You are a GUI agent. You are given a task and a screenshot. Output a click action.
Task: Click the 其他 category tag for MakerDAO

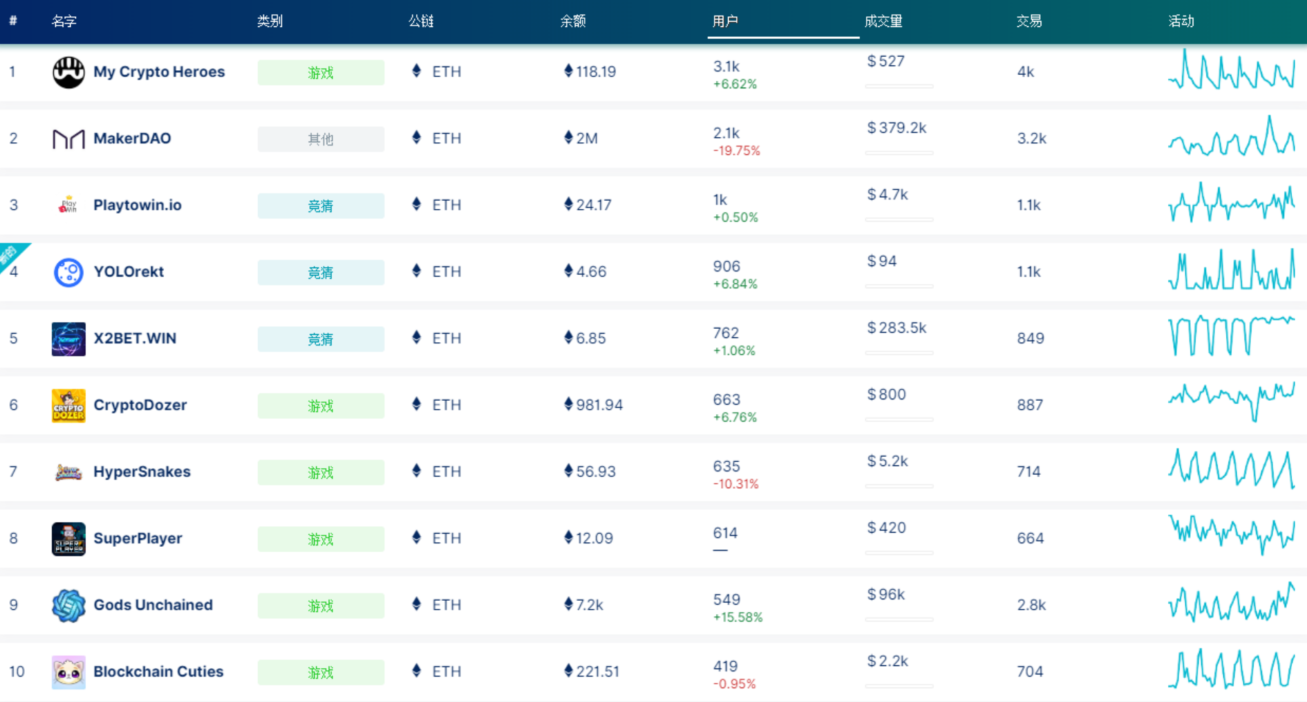[321, 139]
